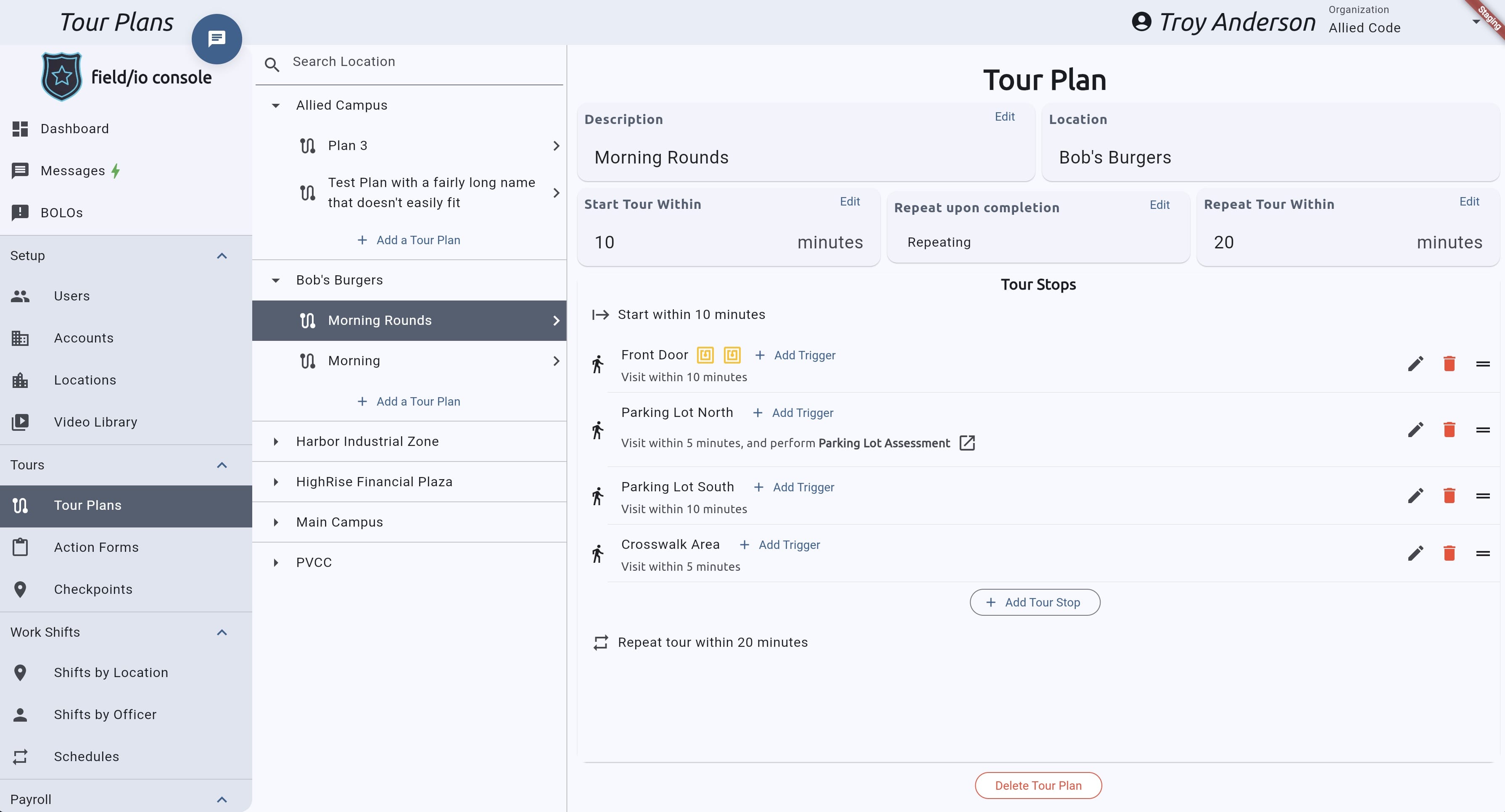Collapse the Payroll section
1505x812 pixels.
(222, 800)
